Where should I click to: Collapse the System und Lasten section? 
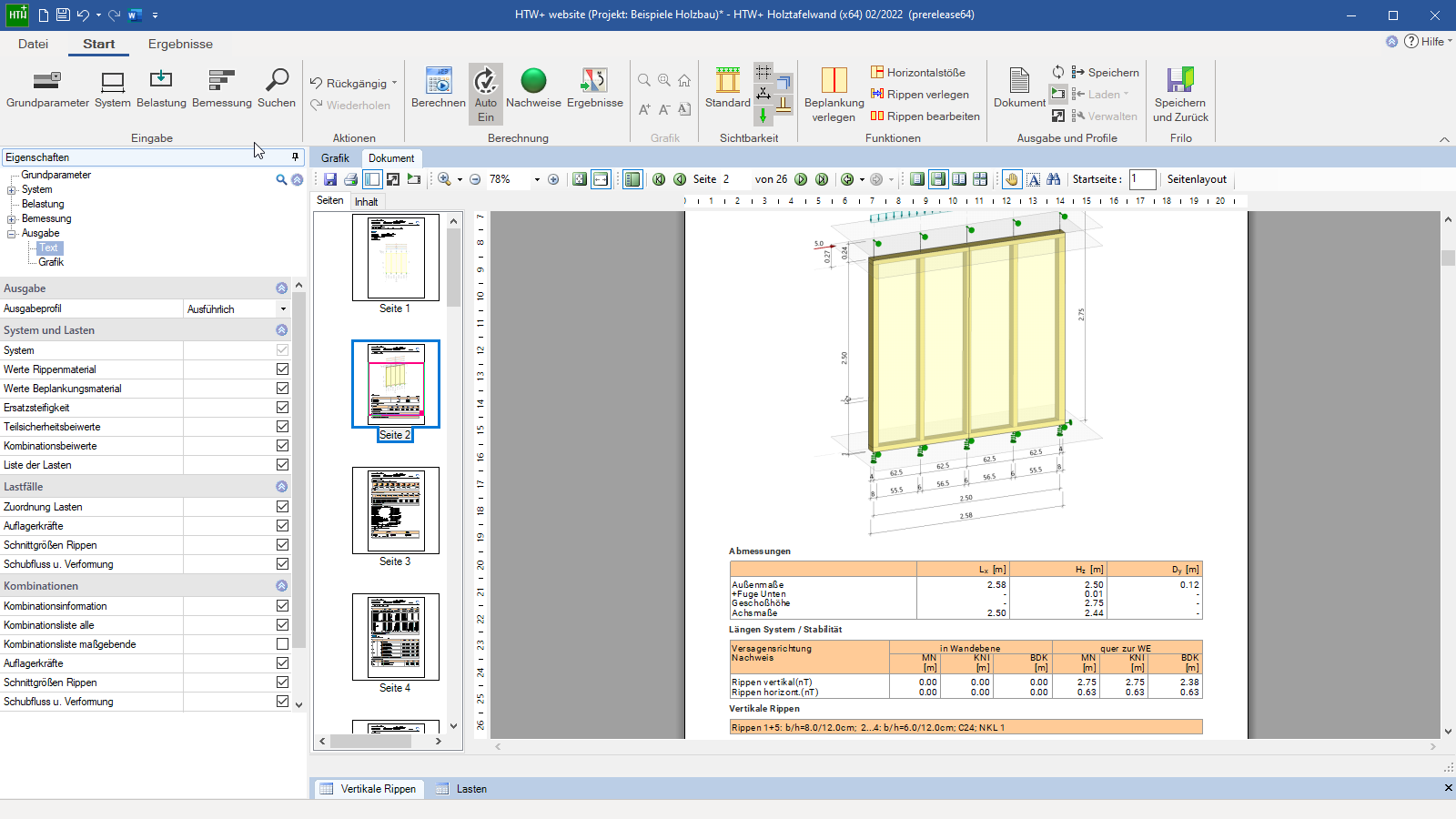282,330
